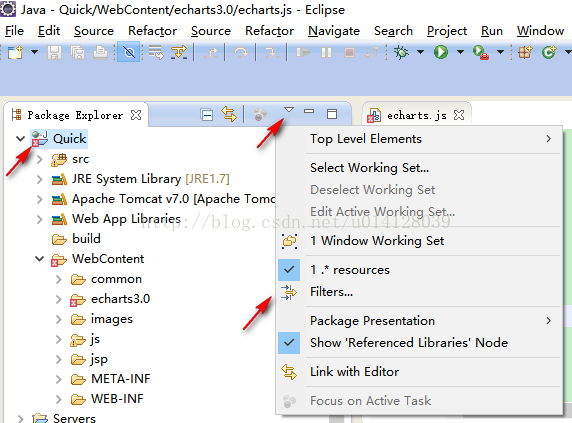Open the Window menu
Viewport: 572px width, 423px height.
[540, 31]
